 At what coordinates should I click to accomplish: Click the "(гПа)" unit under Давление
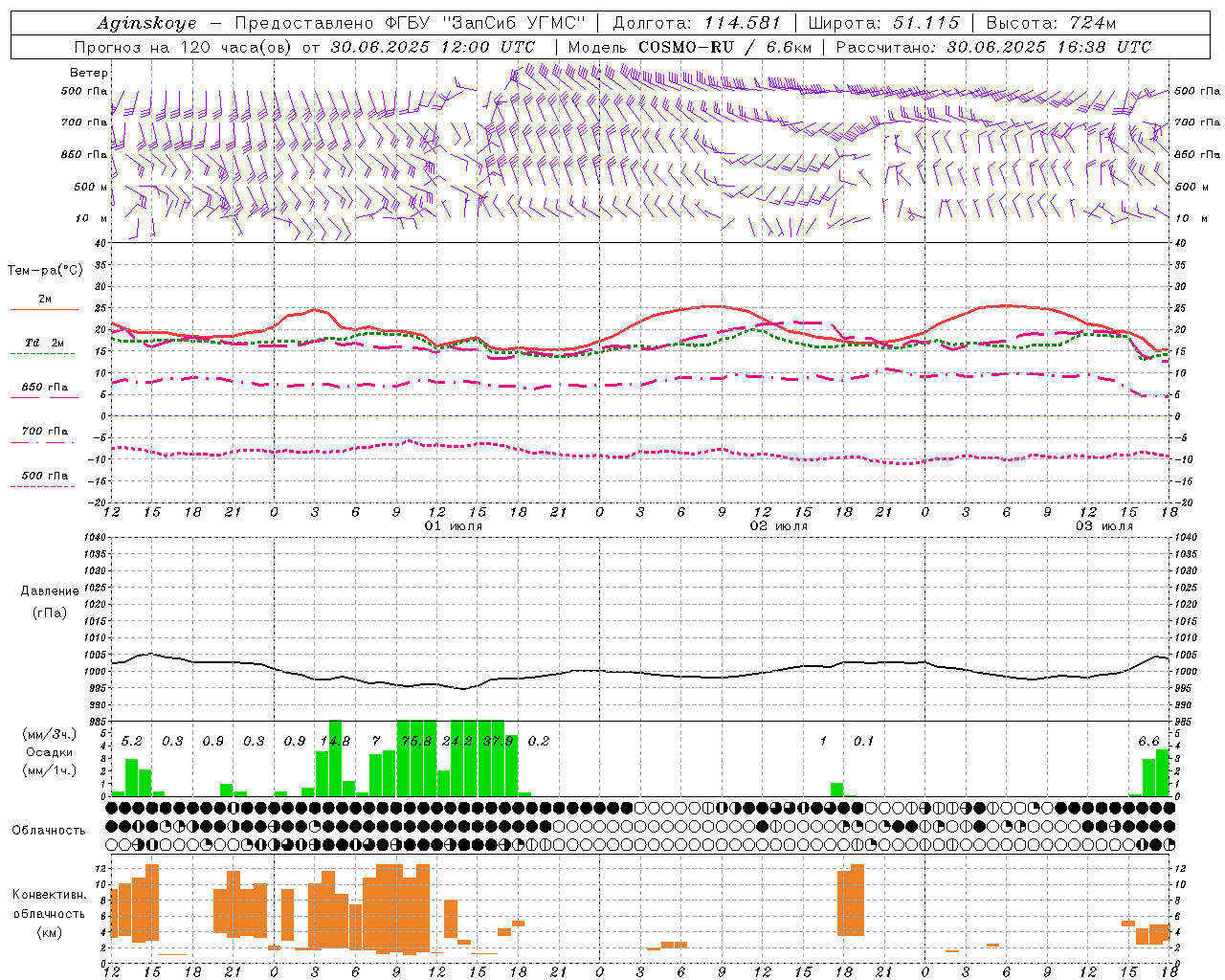[50, 612]
